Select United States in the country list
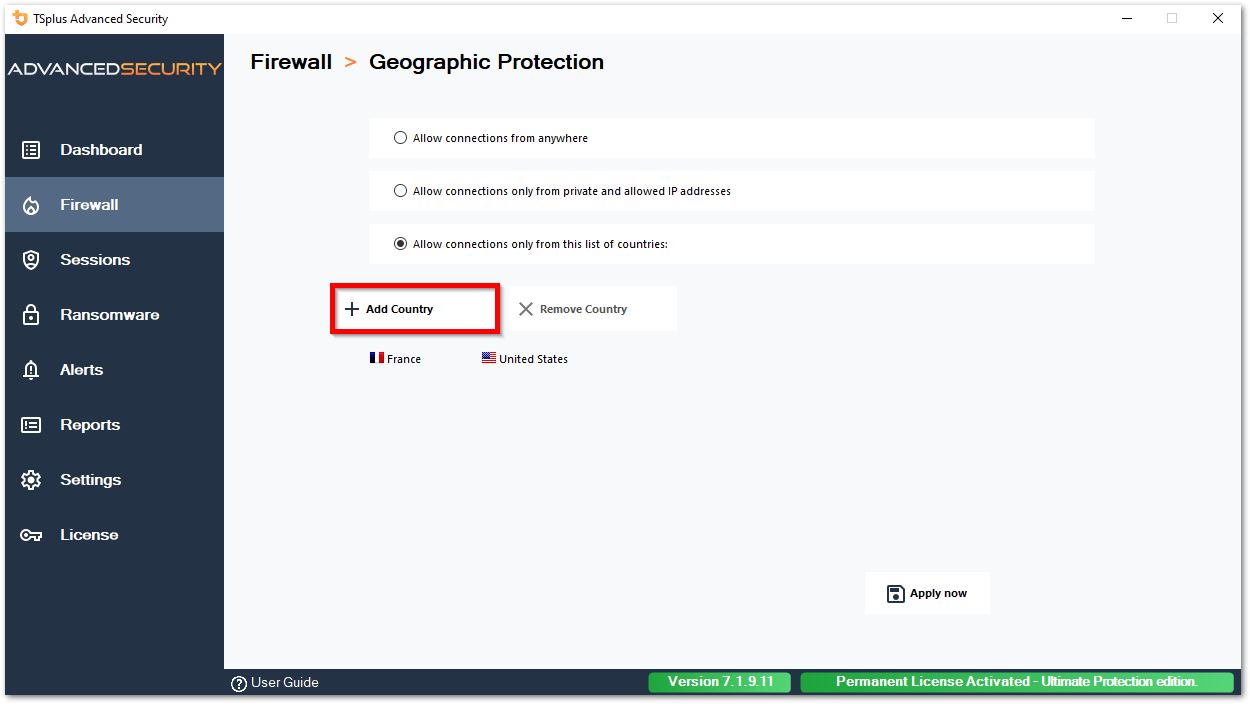 [524, 358]
